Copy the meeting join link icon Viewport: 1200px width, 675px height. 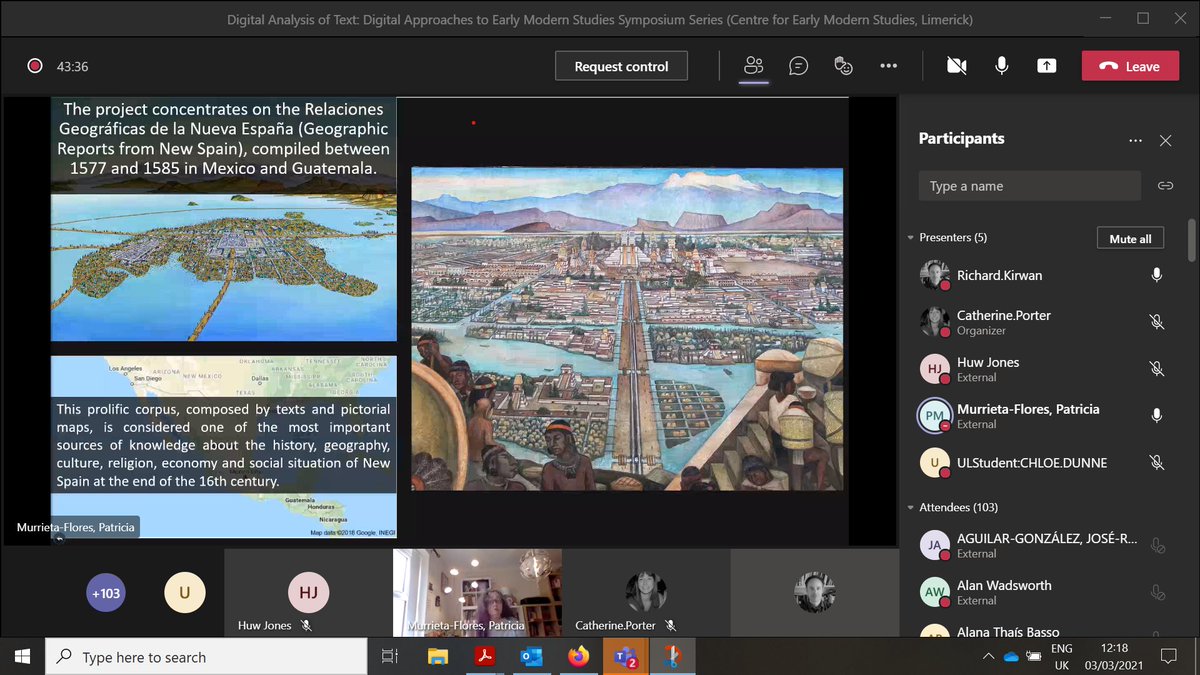(1165, 186)
